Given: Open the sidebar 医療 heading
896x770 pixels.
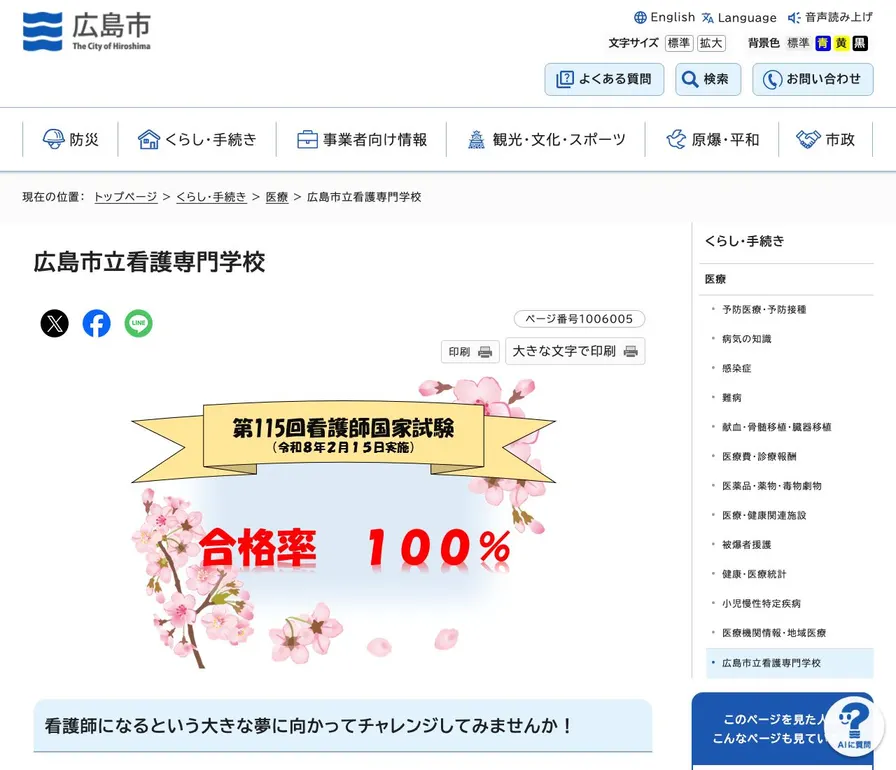Looking at the screenshot, I should [x=715, y=279].
